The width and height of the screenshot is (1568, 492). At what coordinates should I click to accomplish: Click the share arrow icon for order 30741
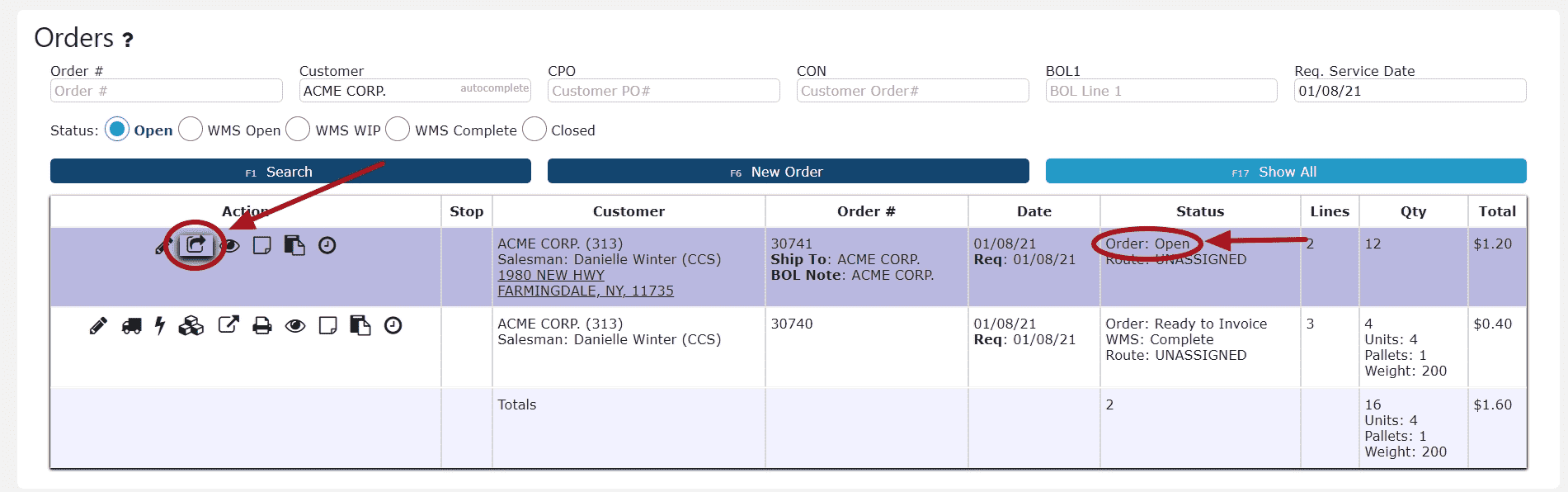click(x=196, y=244)
